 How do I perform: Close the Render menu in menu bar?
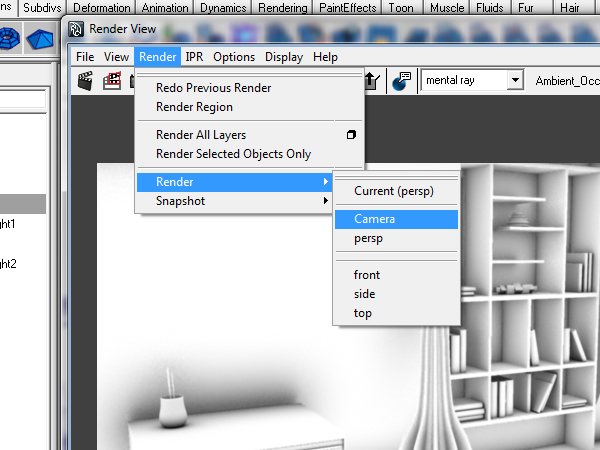pos(158,57)
